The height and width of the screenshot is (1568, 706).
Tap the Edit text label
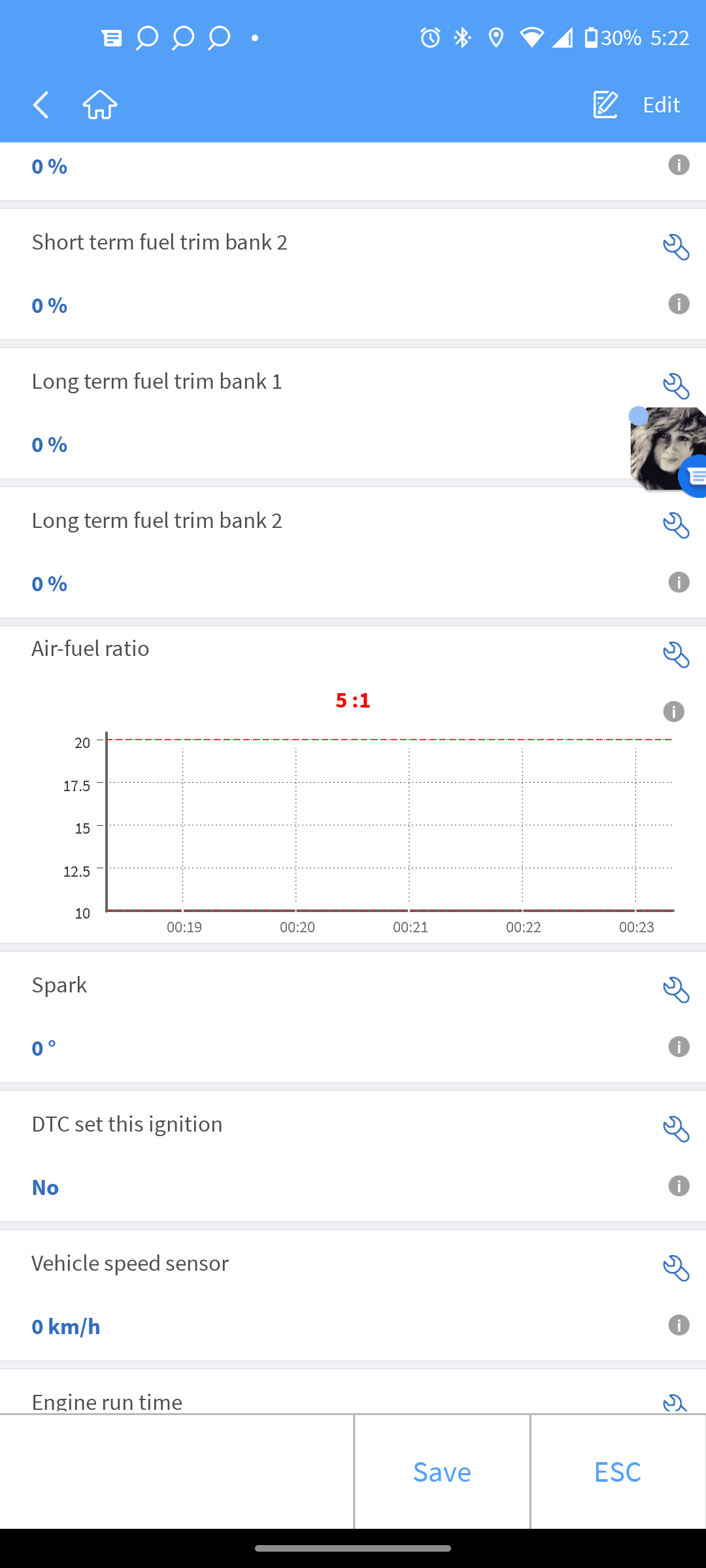661,105
